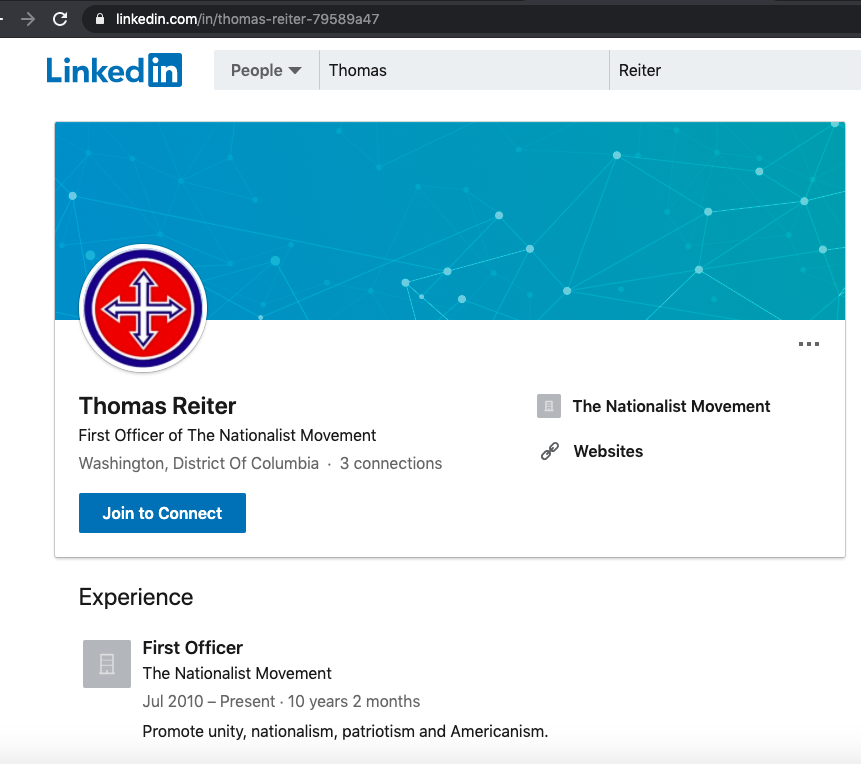
Task: Click the Jul 2010 – Present date range
Action: (209, 701)
